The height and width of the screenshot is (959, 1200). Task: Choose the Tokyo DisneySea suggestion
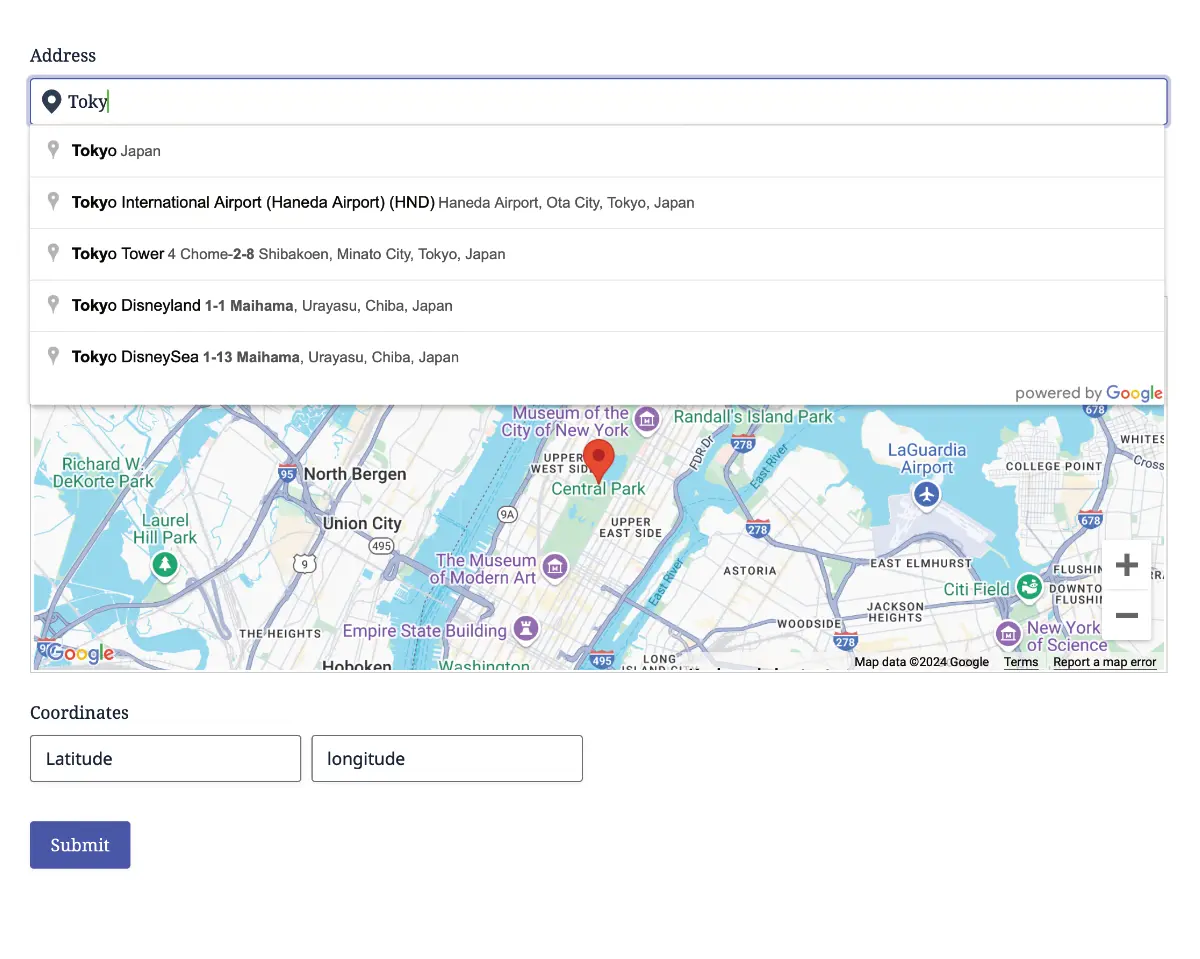(597, 357)
